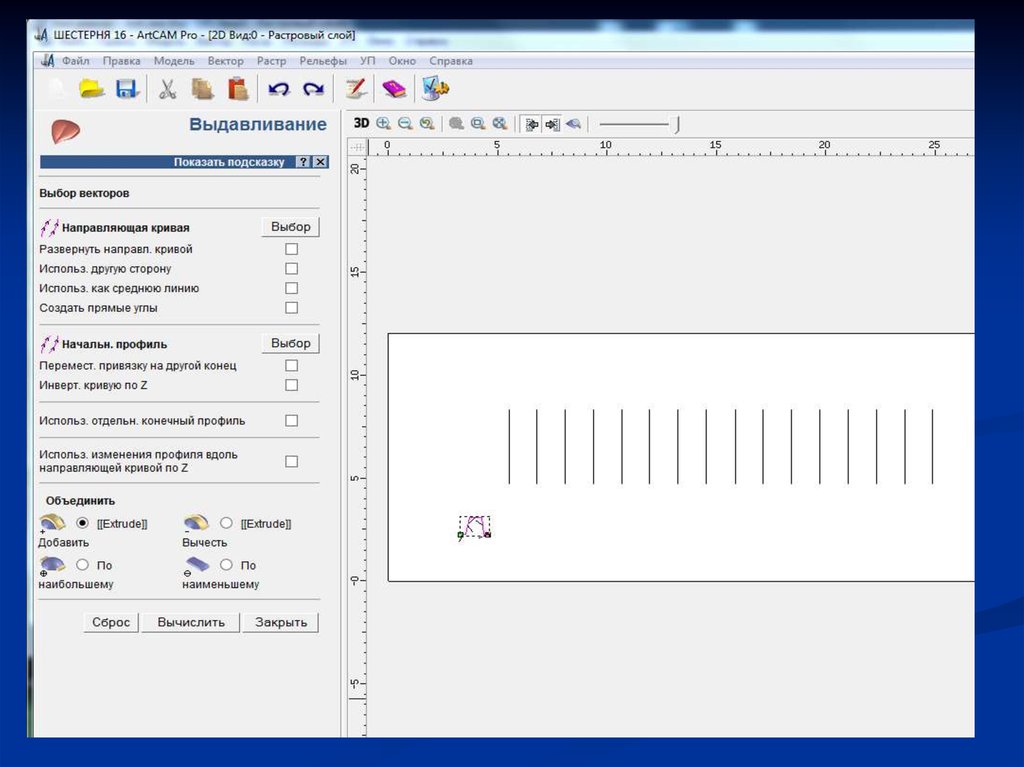Open the 'Вектор' menu
This screenshot has height=767, width=1024.
(225, 61)
